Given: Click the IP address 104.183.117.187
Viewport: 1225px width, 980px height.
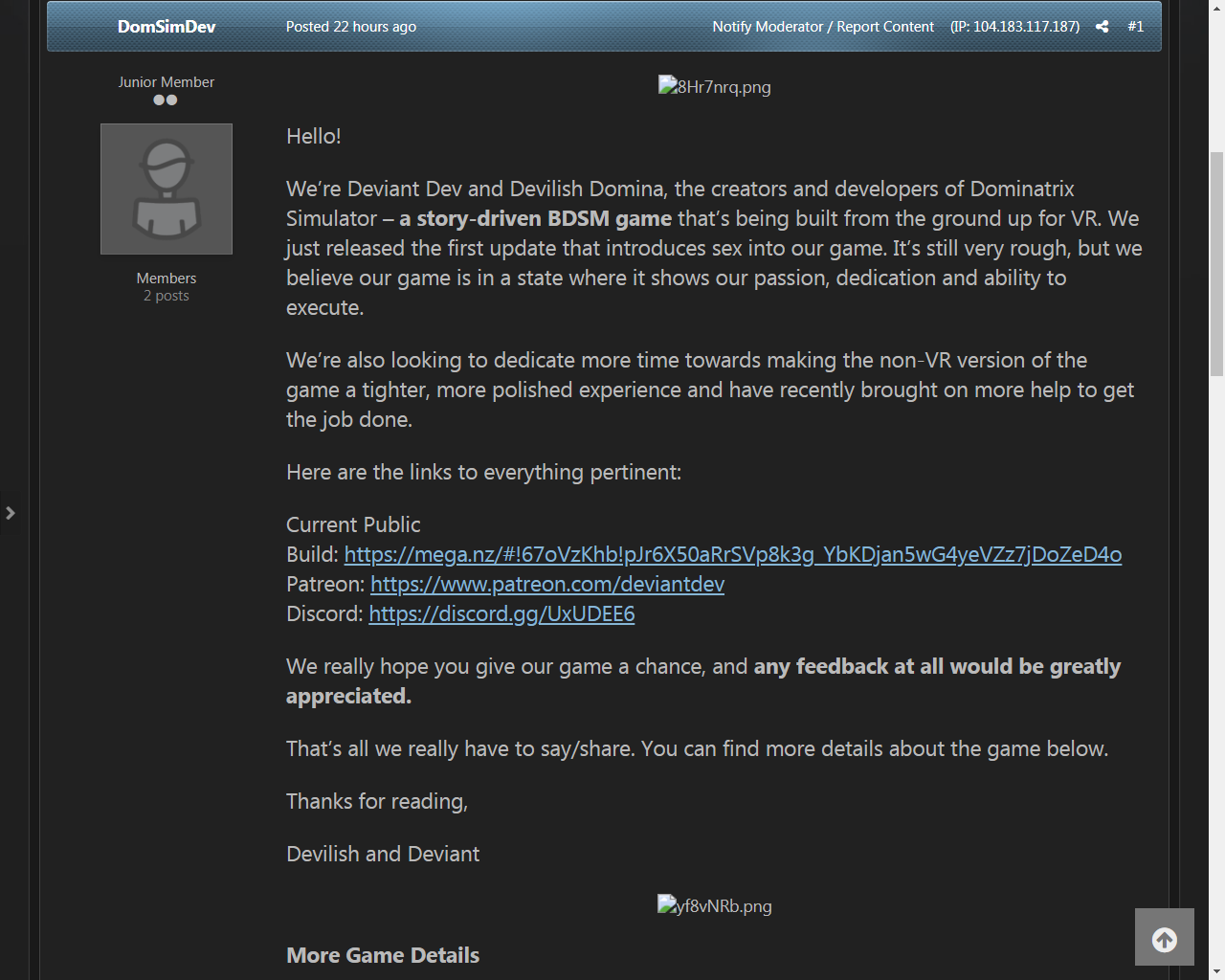Looking at the screenshot, I should click(1015, 27).
